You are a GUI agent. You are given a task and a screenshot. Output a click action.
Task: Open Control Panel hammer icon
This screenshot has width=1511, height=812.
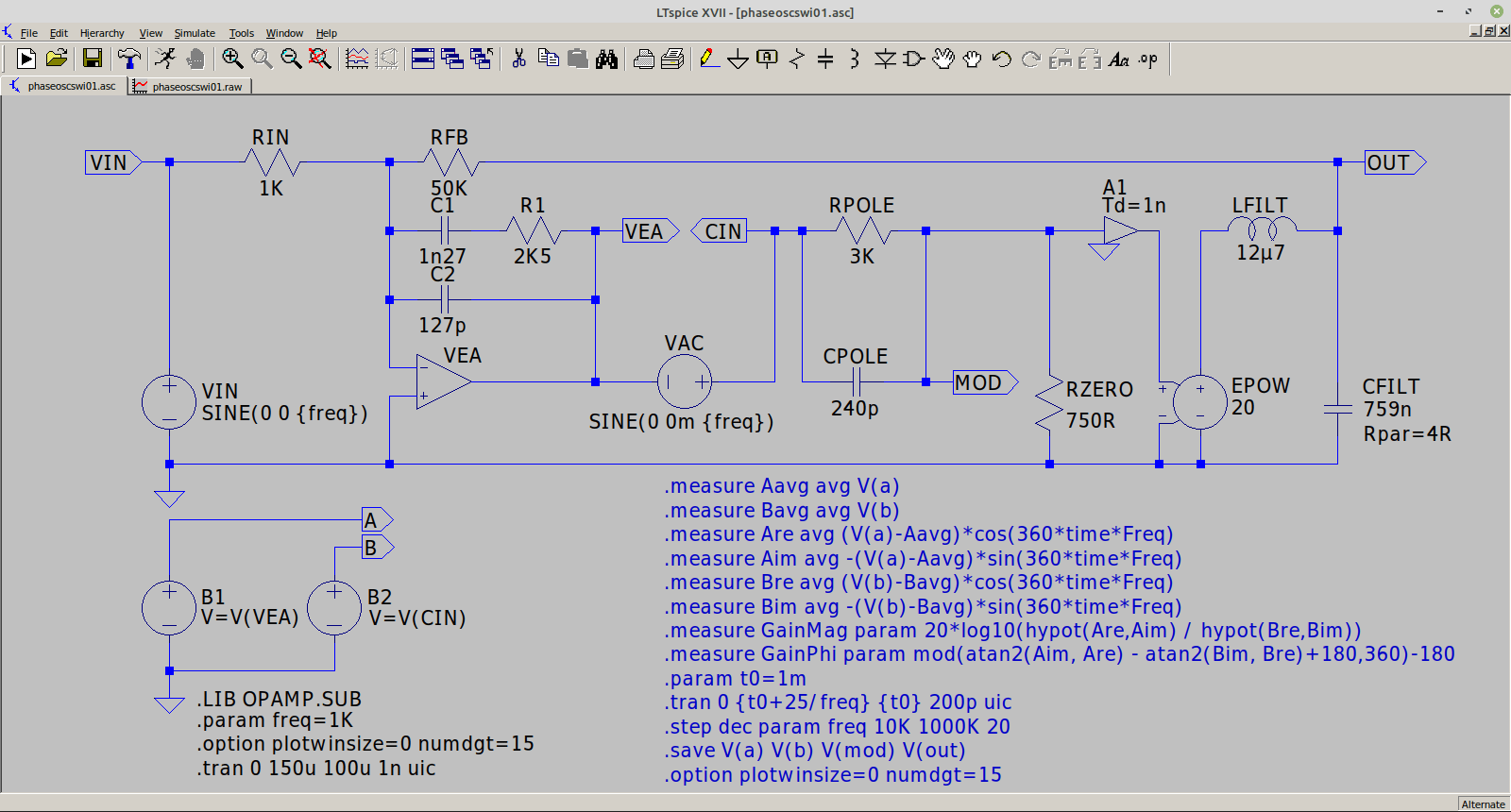(x=129, y=59)
